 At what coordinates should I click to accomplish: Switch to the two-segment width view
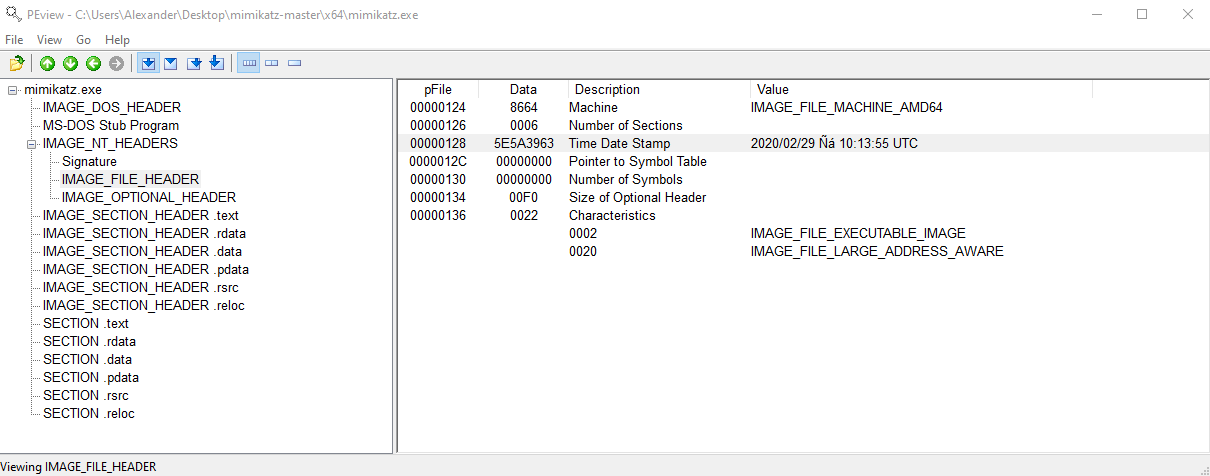[272, 64]
